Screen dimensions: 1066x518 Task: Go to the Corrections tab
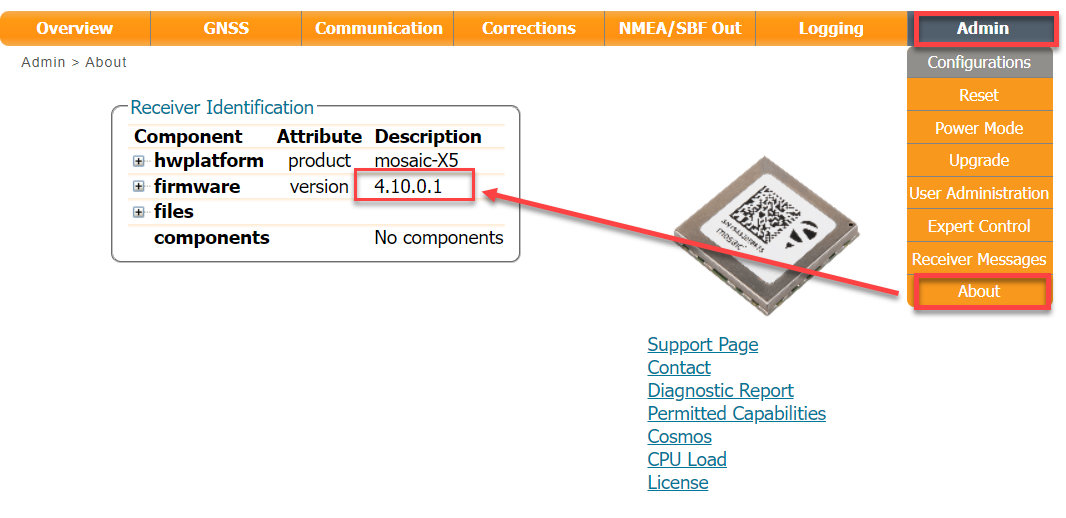pos(528,28)
